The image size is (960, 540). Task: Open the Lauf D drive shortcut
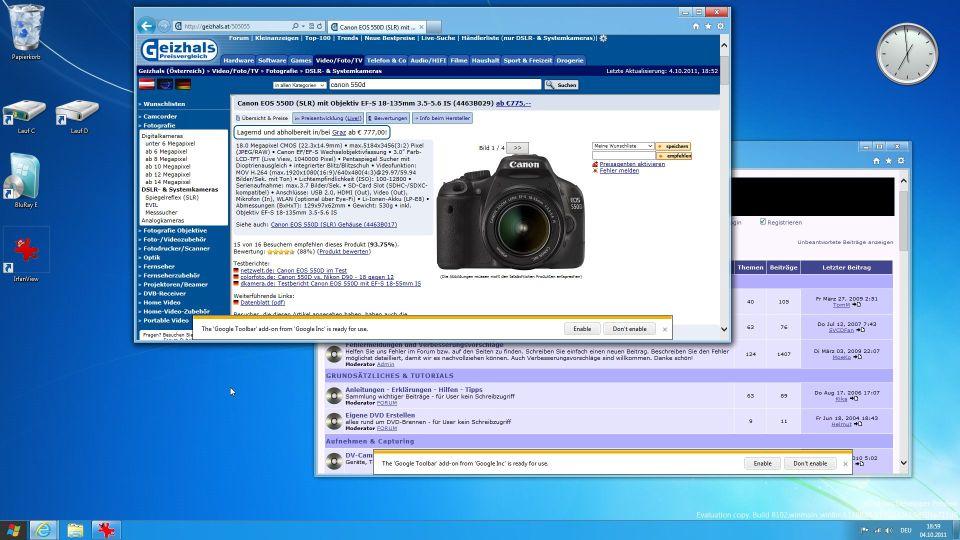[x=78, y=116]
